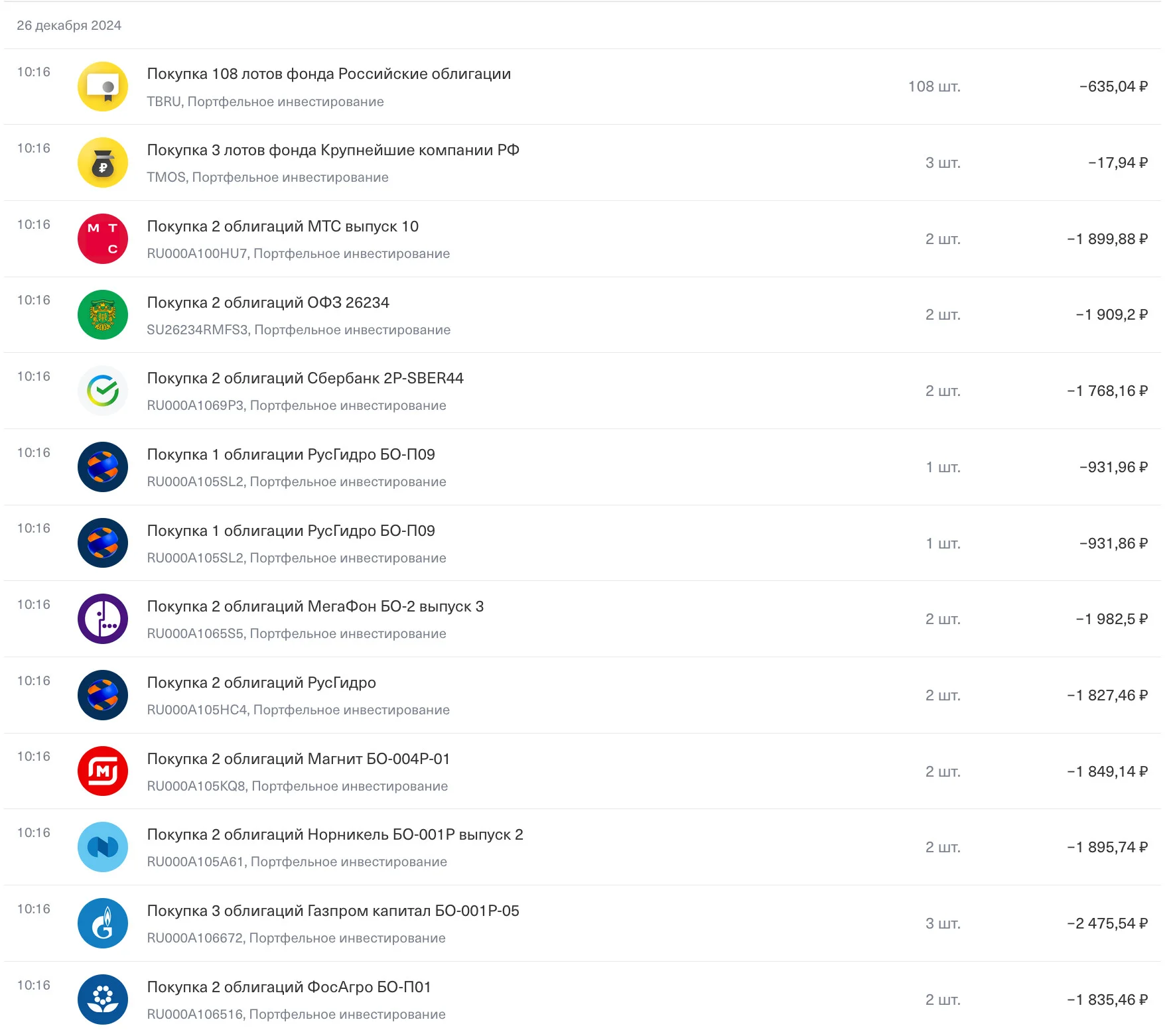Viewport: 1173px width, 1036px height.
Task: Select the red МТС logo icon
Action: pyautogui.click(x=103, y=239)
